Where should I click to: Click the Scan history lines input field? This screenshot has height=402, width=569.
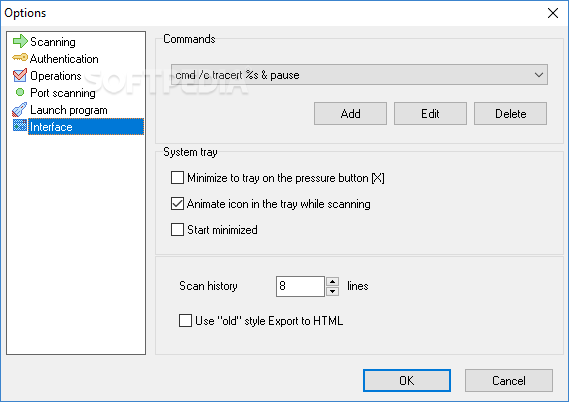point(300,286)
